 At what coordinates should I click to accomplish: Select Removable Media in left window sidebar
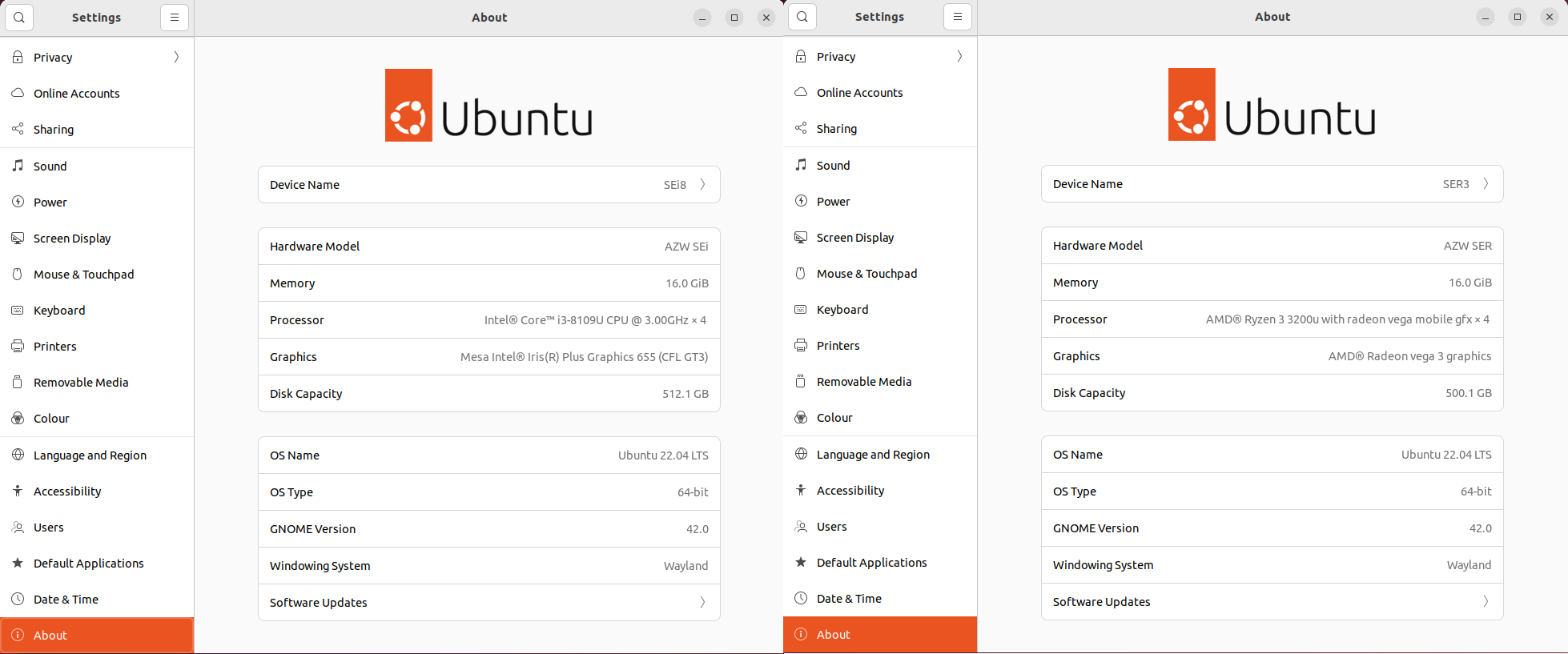pyautogui.click(x=97, y=383)
